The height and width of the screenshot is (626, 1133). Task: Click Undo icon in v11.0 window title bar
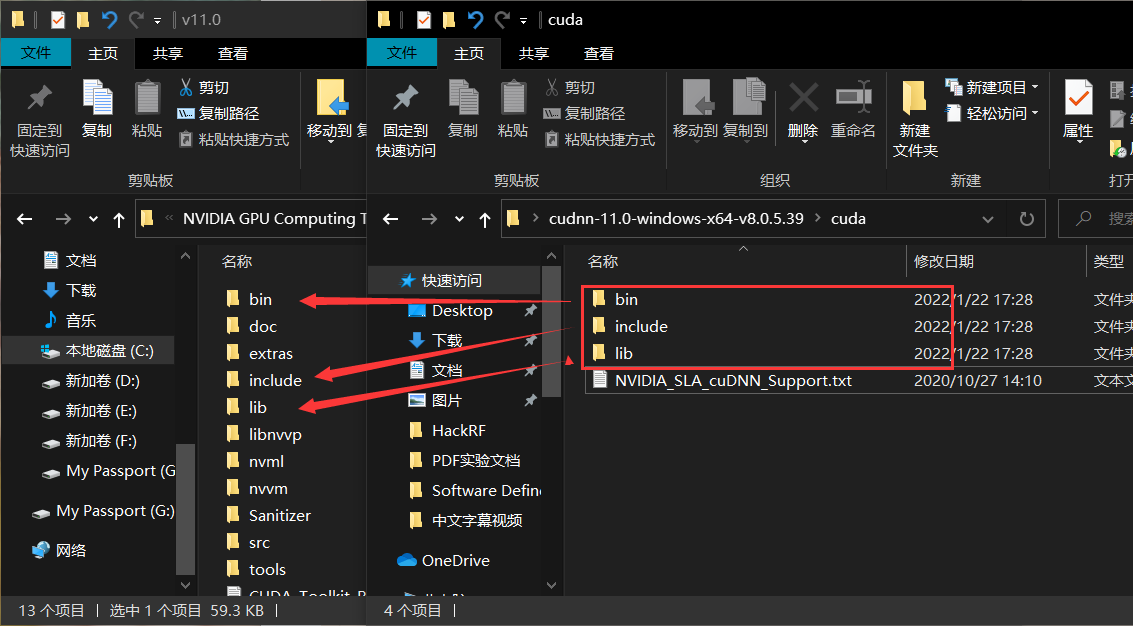110,20
